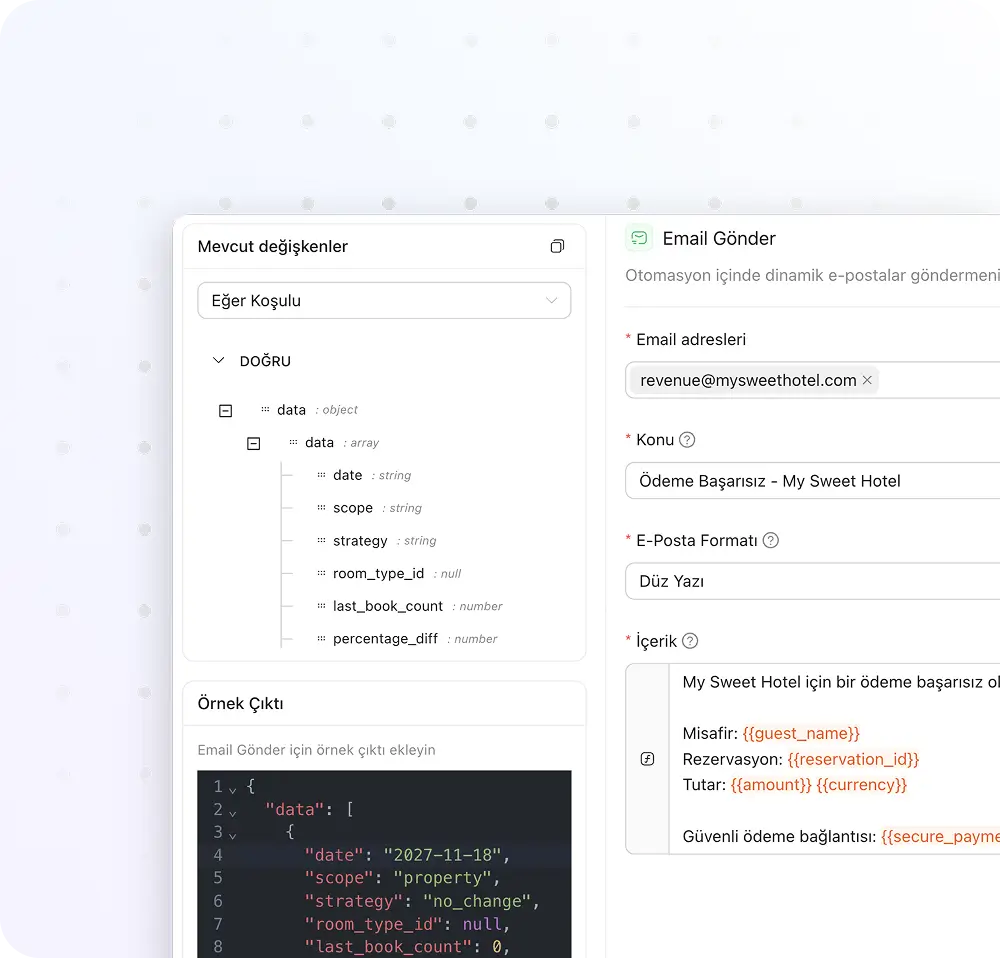The image size is (1000, 958).
Task: Open the E-Posta Formatı help icon
Action: click(x=770, y=541)
